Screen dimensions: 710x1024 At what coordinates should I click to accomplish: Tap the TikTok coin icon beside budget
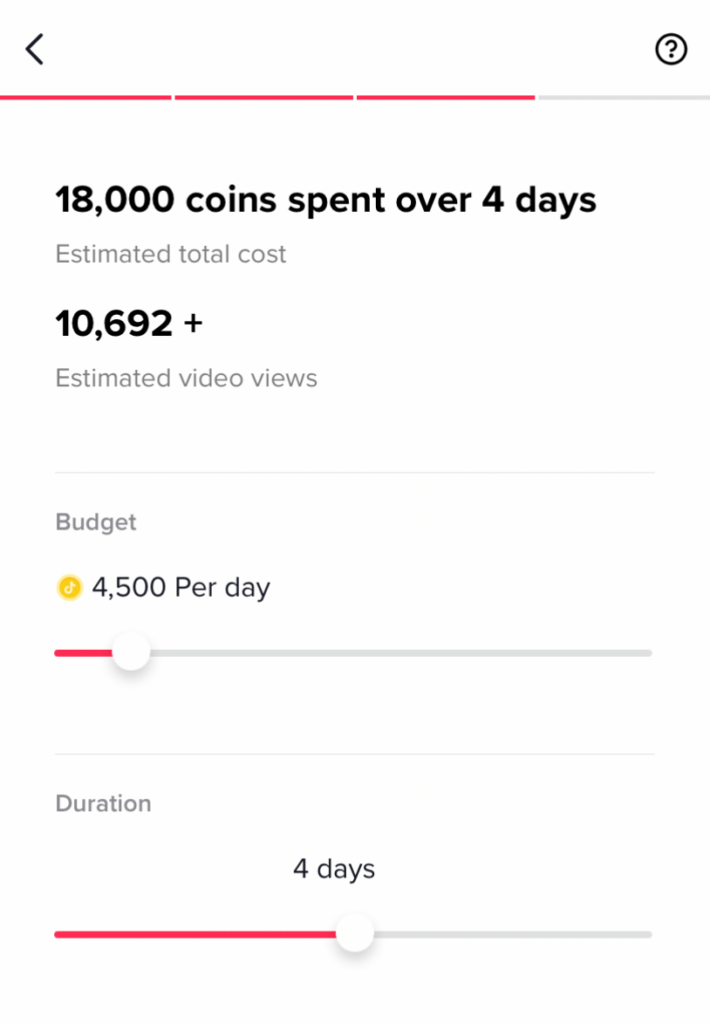point(69,587)
